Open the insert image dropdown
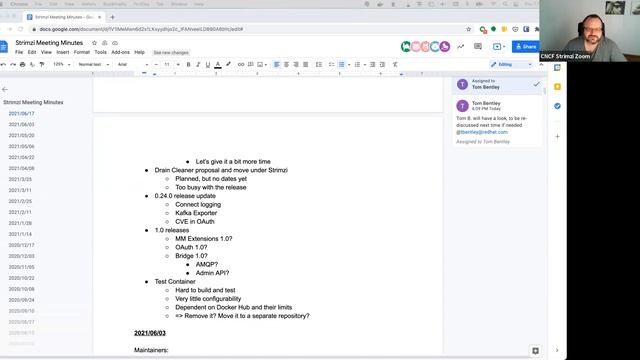640x360 pixels. coord(262,64)
